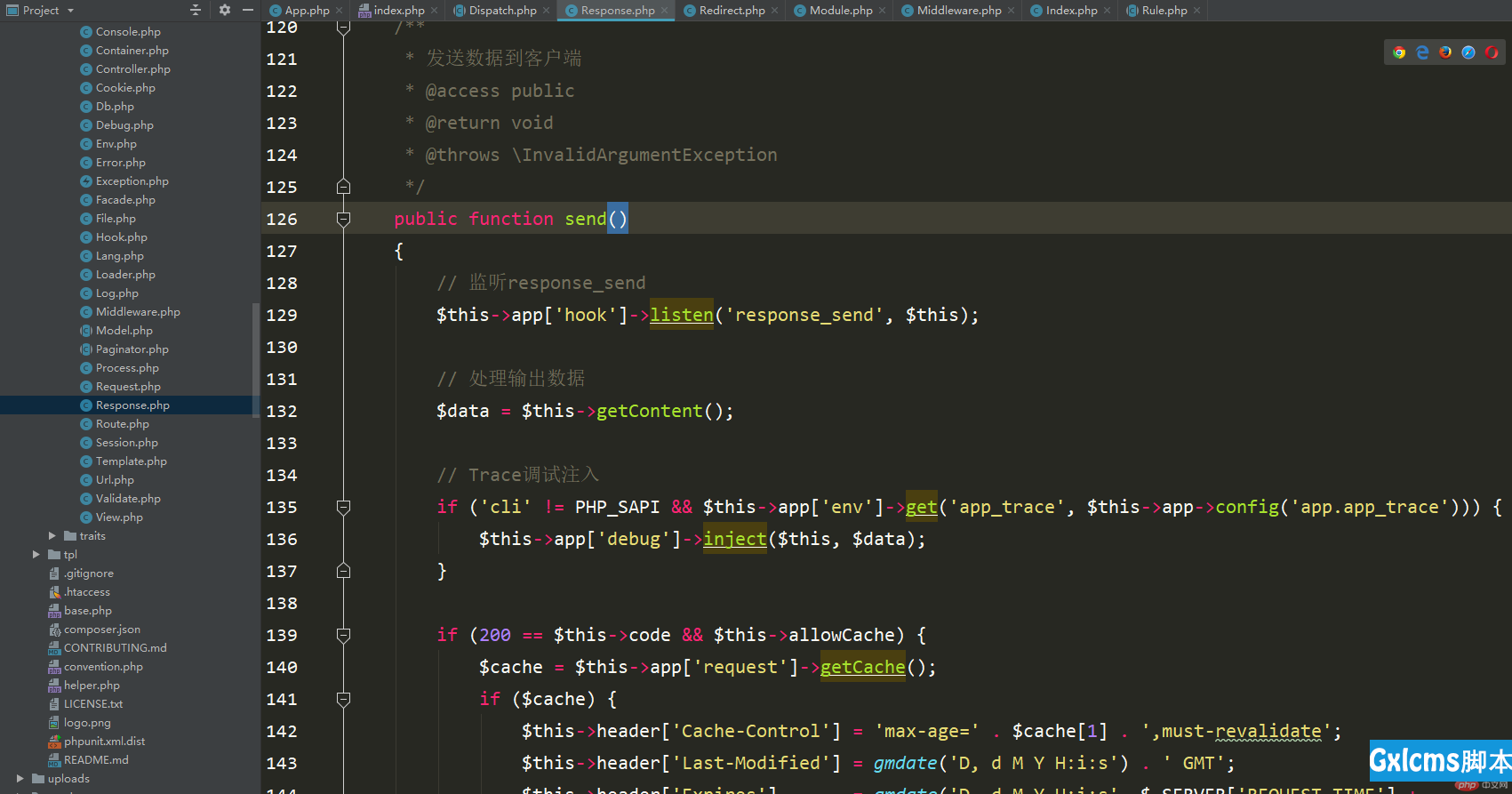Click the gmdate function on line 143
The height and width of the screenshot is (794, 1512).
tap(906, 763)
